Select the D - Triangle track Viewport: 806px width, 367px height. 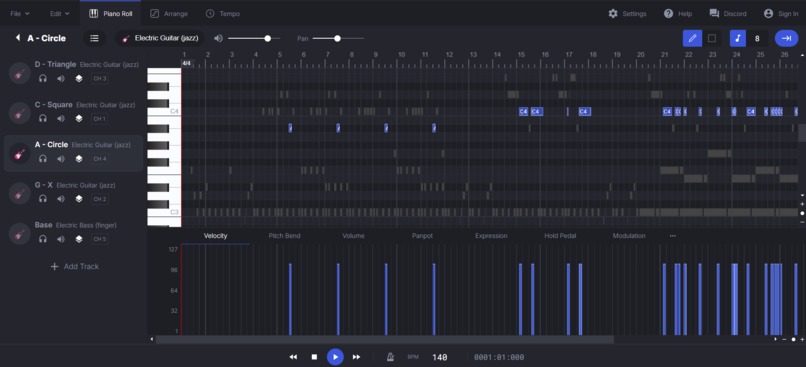(x=73, y=72)
